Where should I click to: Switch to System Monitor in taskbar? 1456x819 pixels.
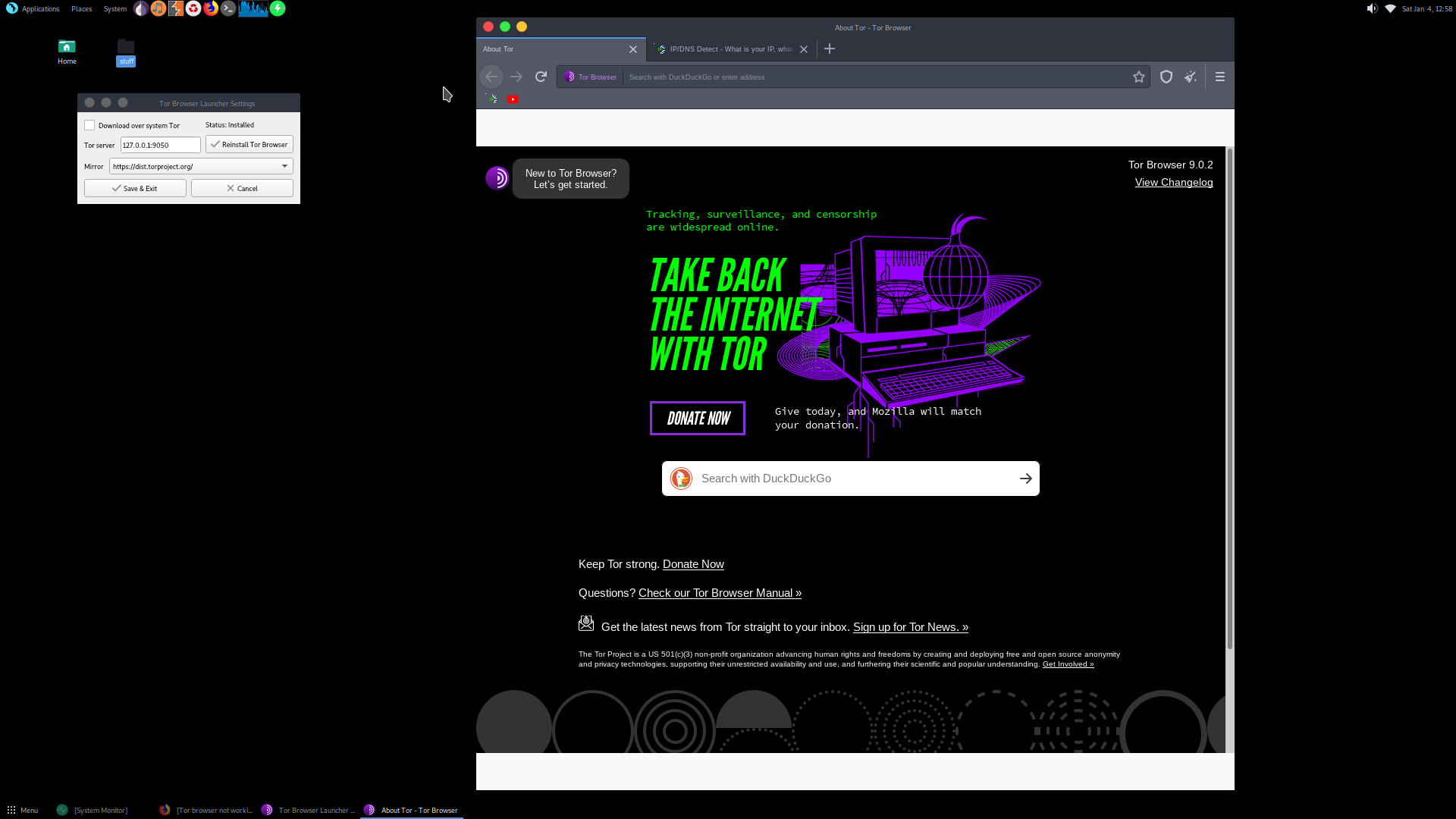click(93, 810)
